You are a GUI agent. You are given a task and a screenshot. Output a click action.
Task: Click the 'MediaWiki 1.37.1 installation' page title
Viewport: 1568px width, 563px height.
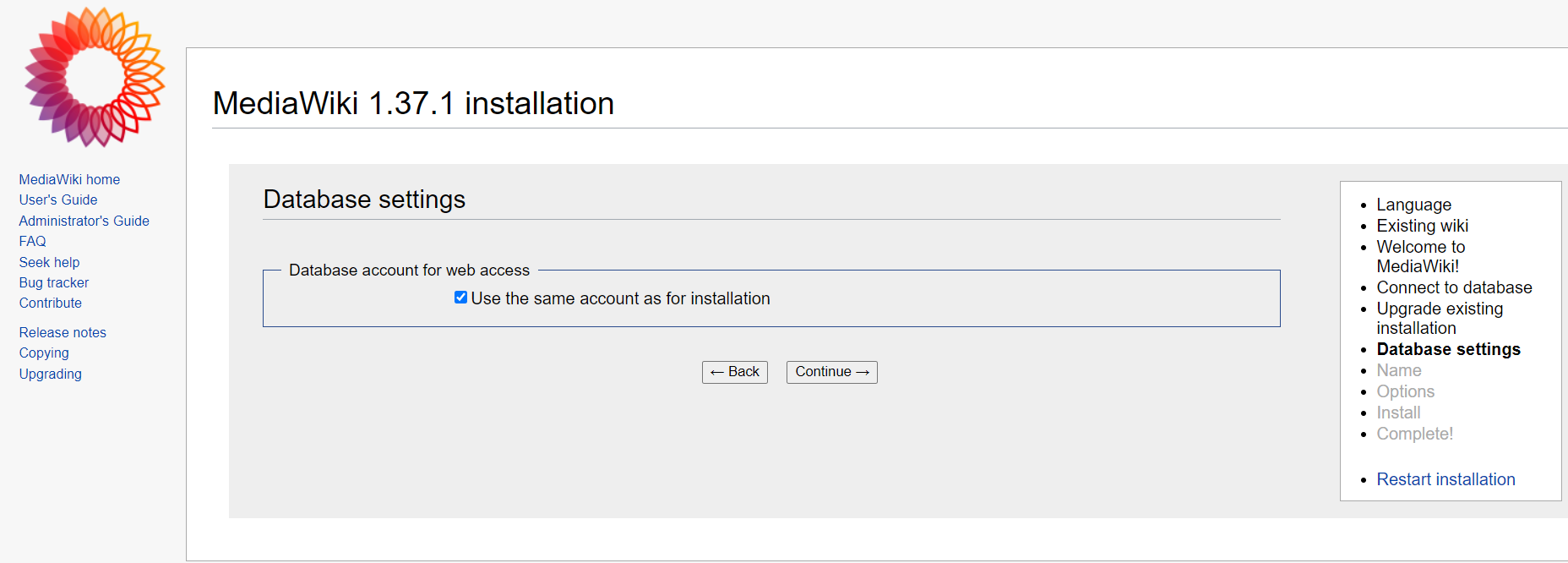(x=413, y=103)
